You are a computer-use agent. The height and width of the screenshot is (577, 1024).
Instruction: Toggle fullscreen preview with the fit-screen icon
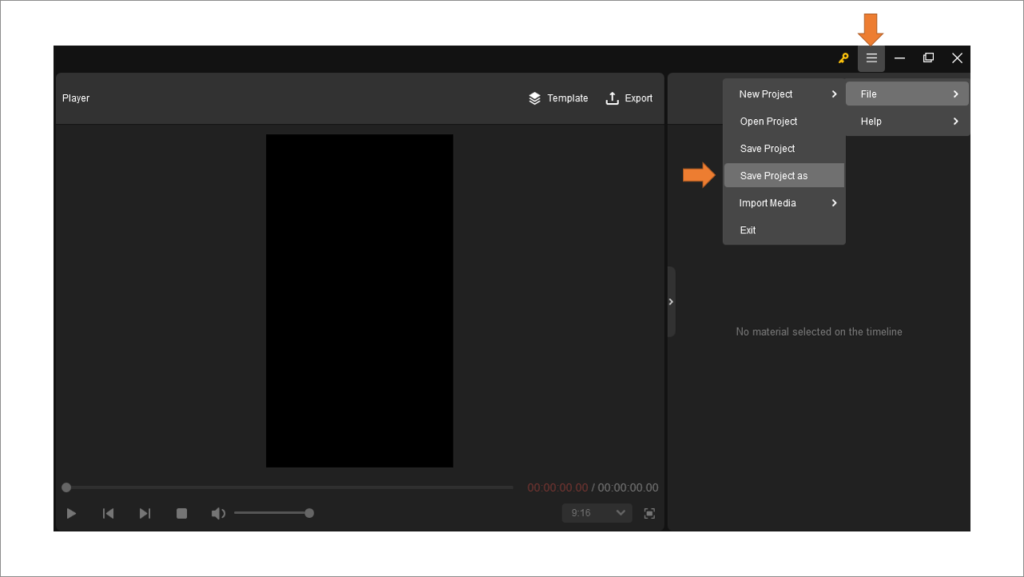649,512
